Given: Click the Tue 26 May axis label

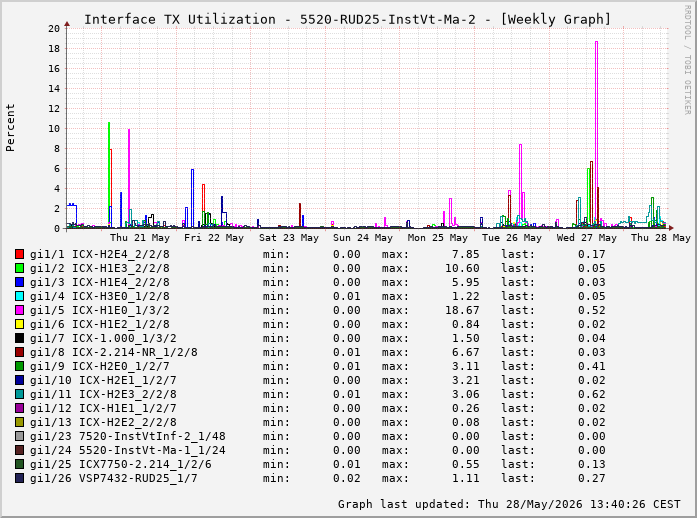Looking at the screenshot, I should [512, 238].
